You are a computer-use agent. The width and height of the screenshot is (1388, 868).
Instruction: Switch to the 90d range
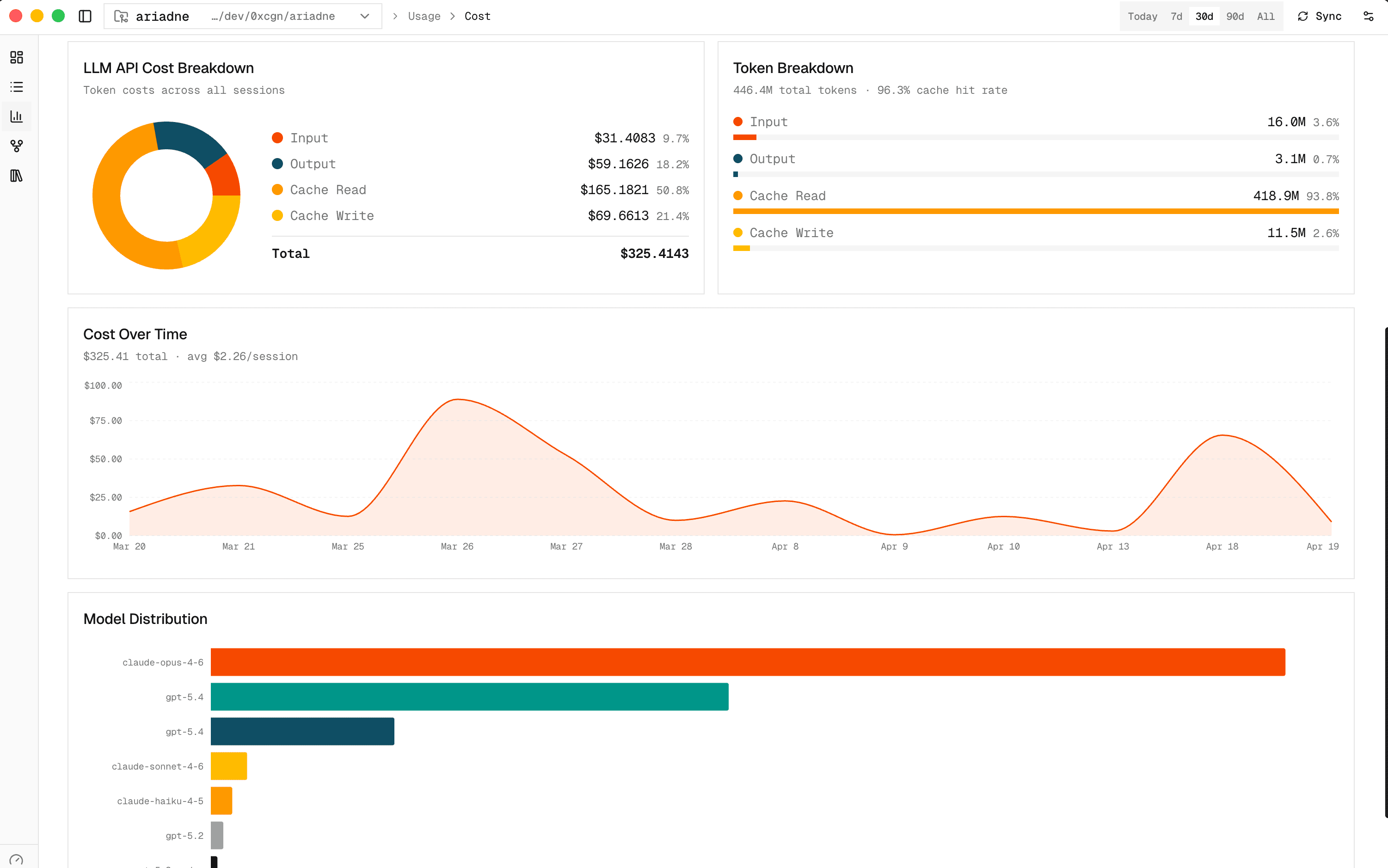[x=1235, y=16]
